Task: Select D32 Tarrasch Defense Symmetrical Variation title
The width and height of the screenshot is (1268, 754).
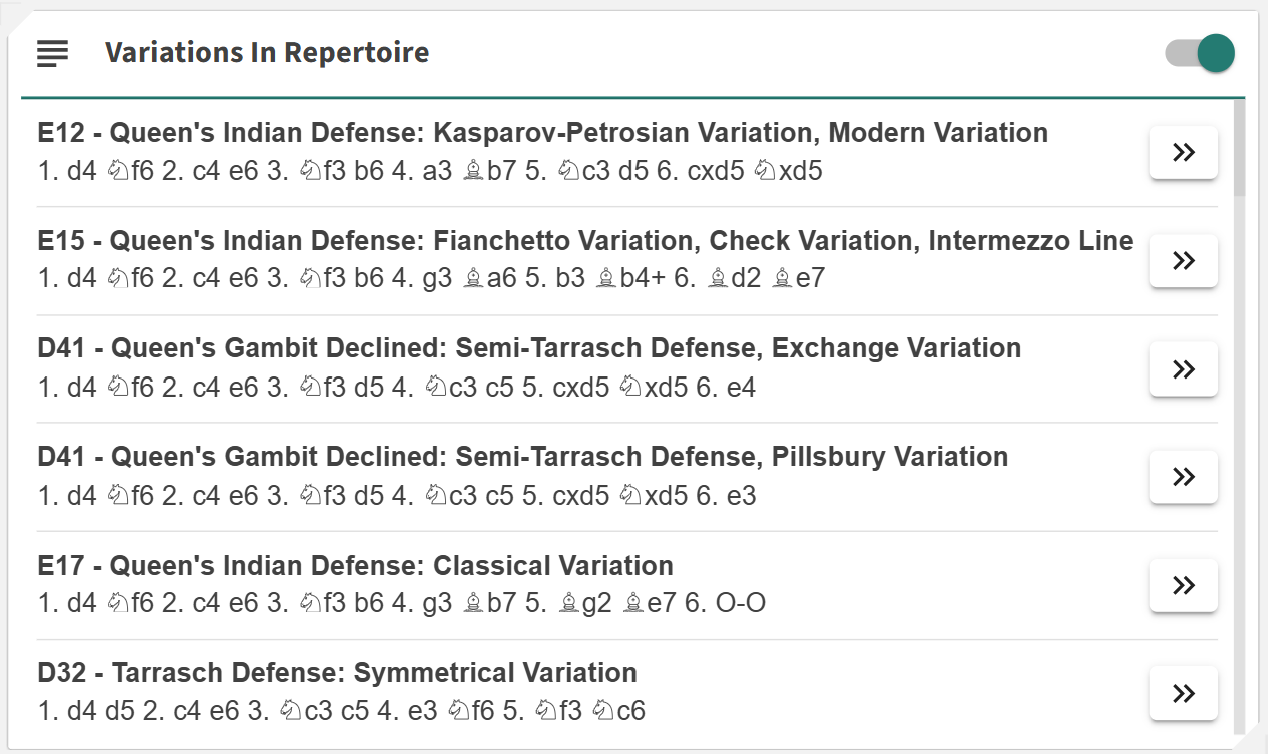Action: (337, 673)
